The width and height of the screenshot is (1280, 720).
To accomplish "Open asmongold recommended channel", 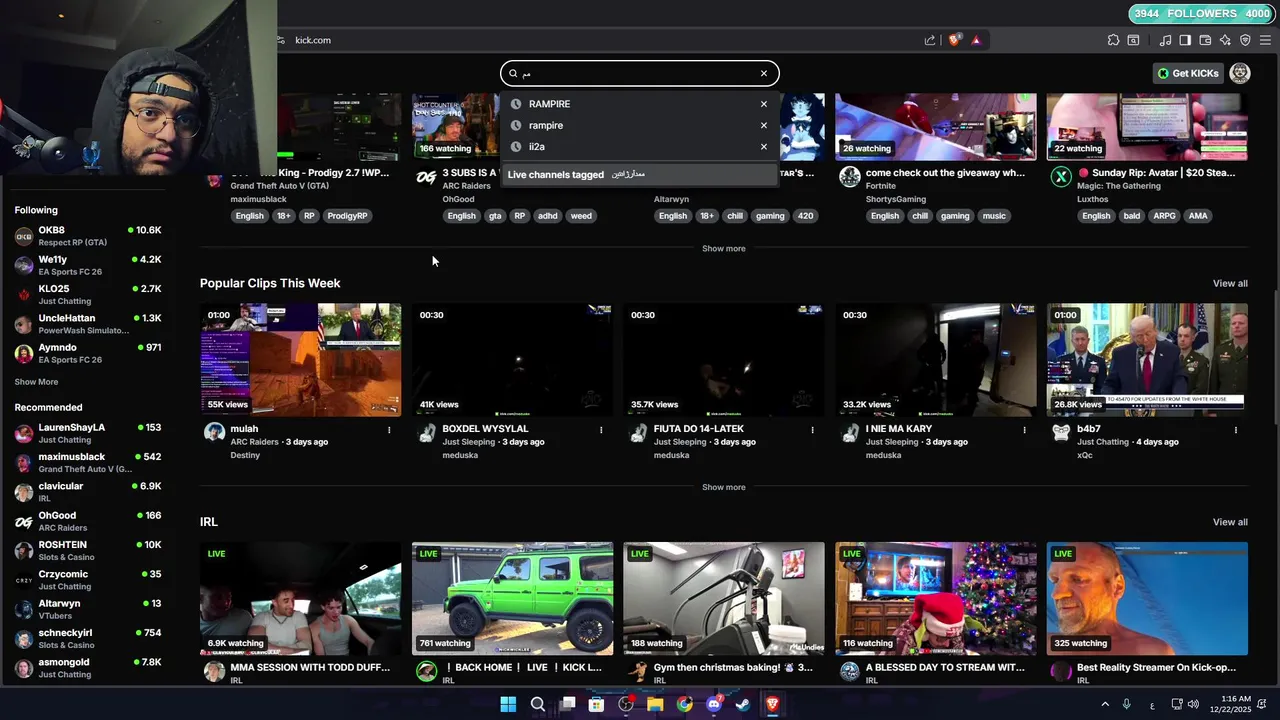I will (88, 668).
